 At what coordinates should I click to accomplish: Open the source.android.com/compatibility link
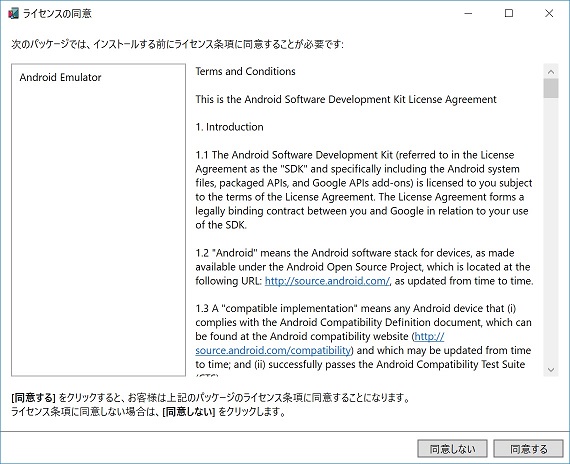click(x=273, y=350)
